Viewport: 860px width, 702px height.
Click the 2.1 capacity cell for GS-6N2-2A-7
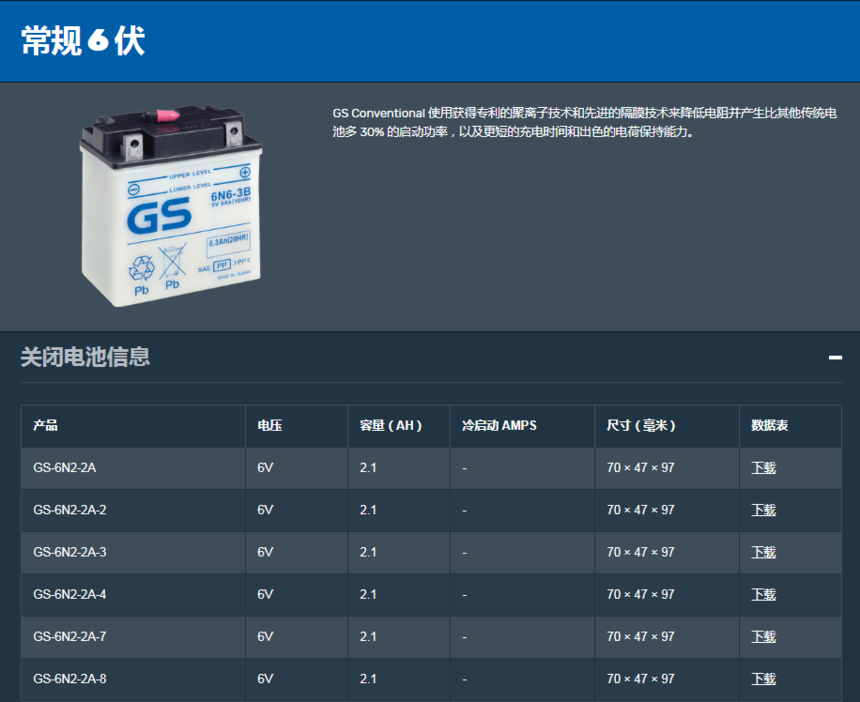coord(399,637)
